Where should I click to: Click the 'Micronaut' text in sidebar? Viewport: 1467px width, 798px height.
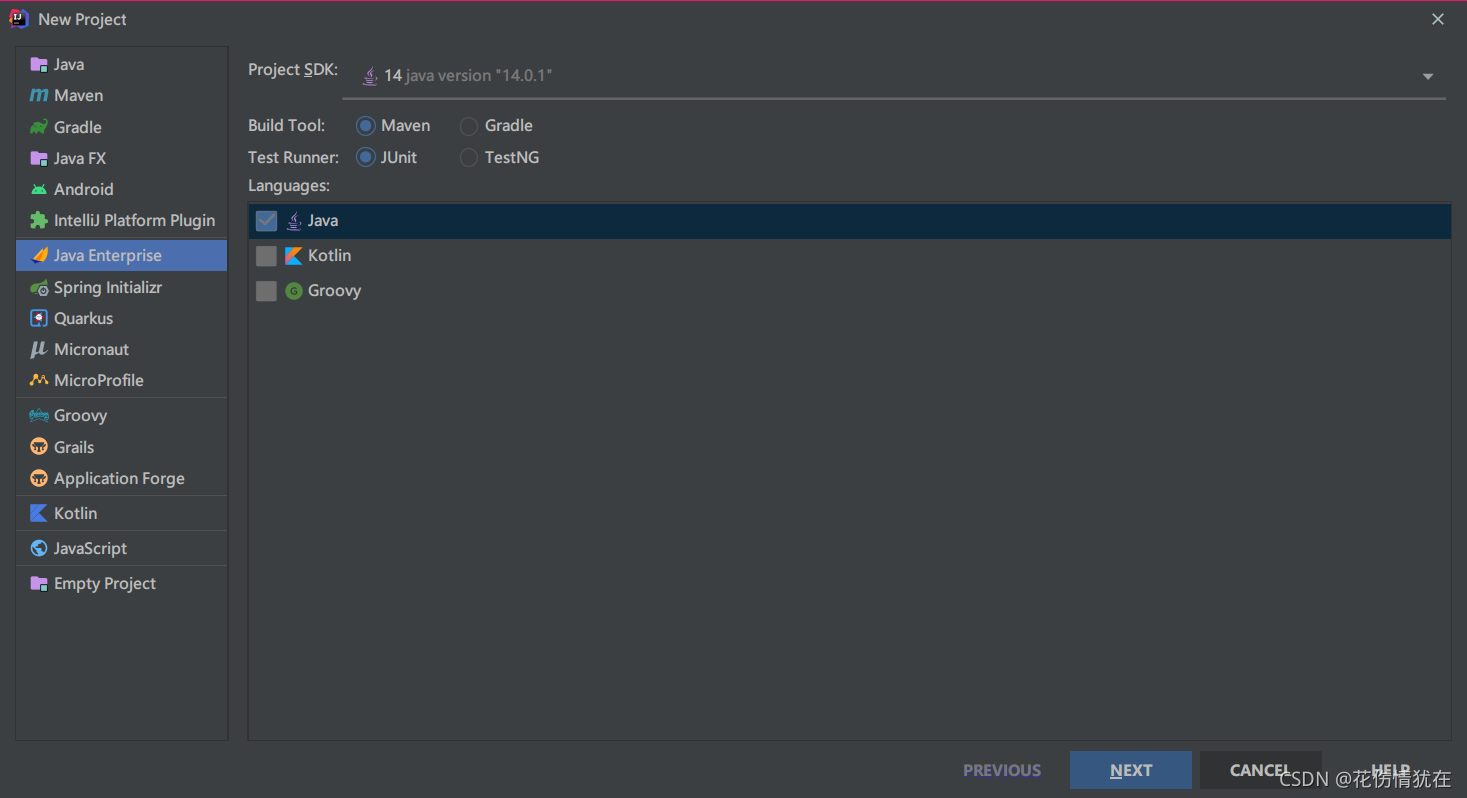pyautogui.click(x=92, y=349)
